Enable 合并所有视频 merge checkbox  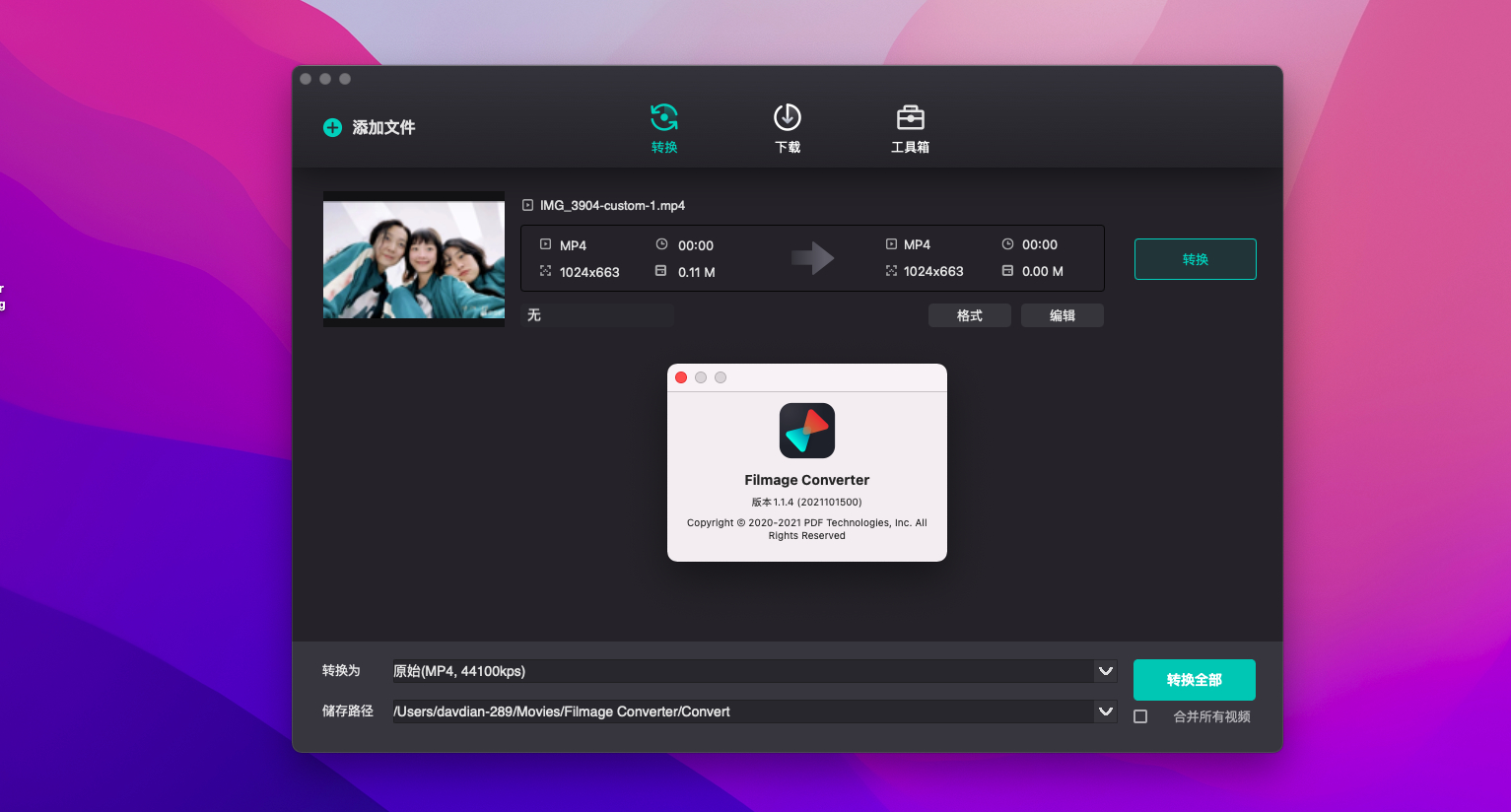1140,716
